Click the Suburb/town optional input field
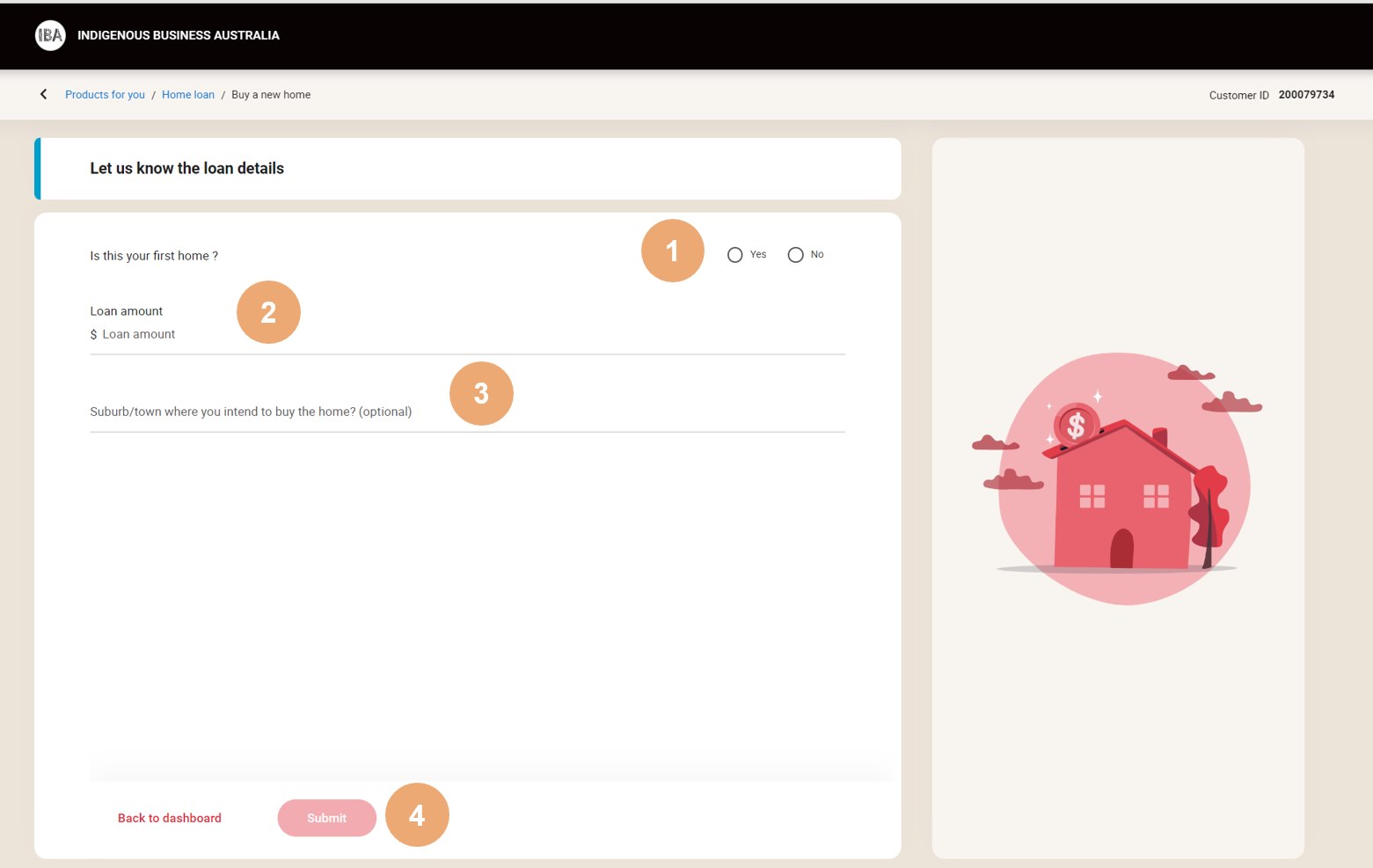Viewport: 1373px width, 868px height. 466,412
